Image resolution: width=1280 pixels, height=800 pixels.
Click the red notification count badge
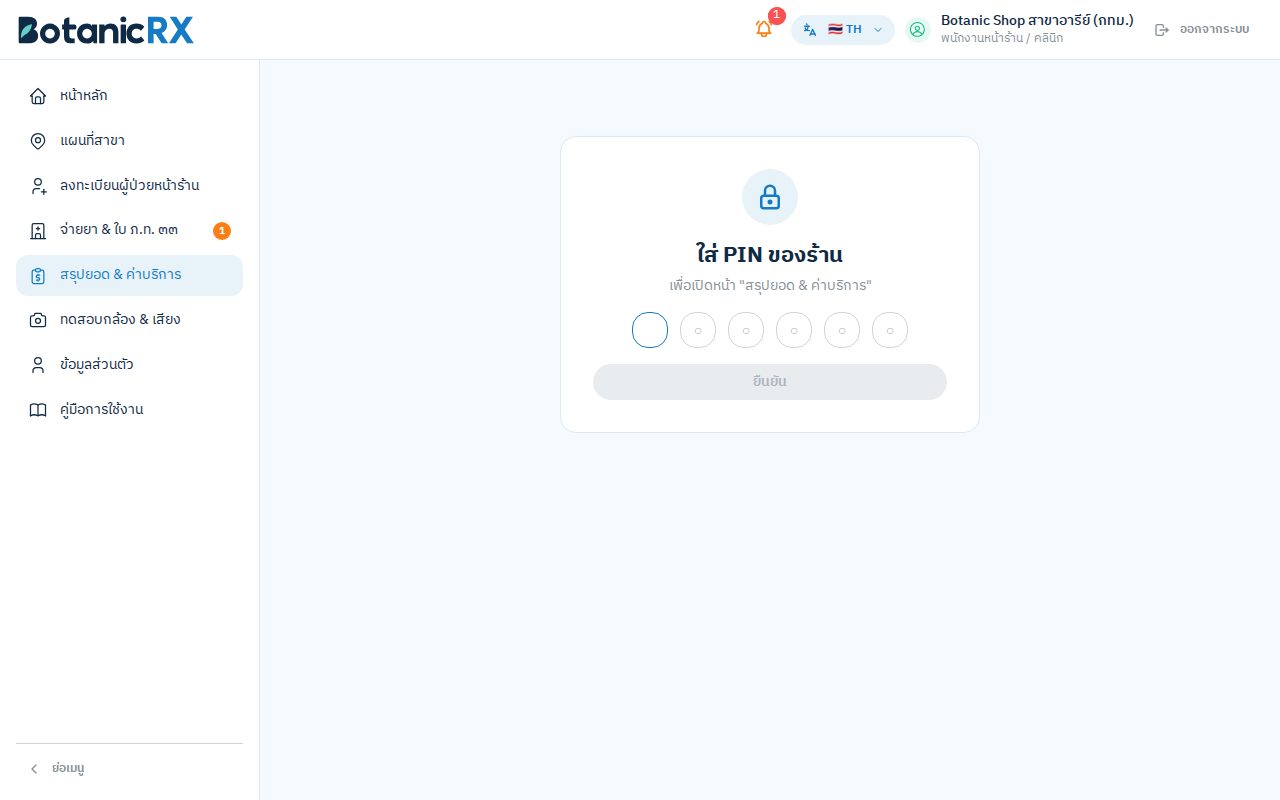777,15
